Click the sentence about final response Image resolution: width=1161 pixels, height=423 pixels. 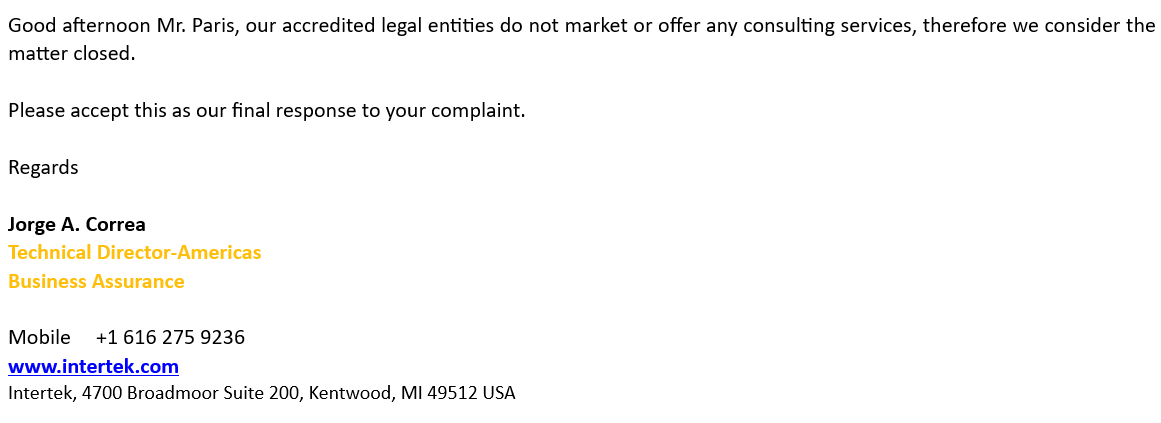click(x=266, y=110)
